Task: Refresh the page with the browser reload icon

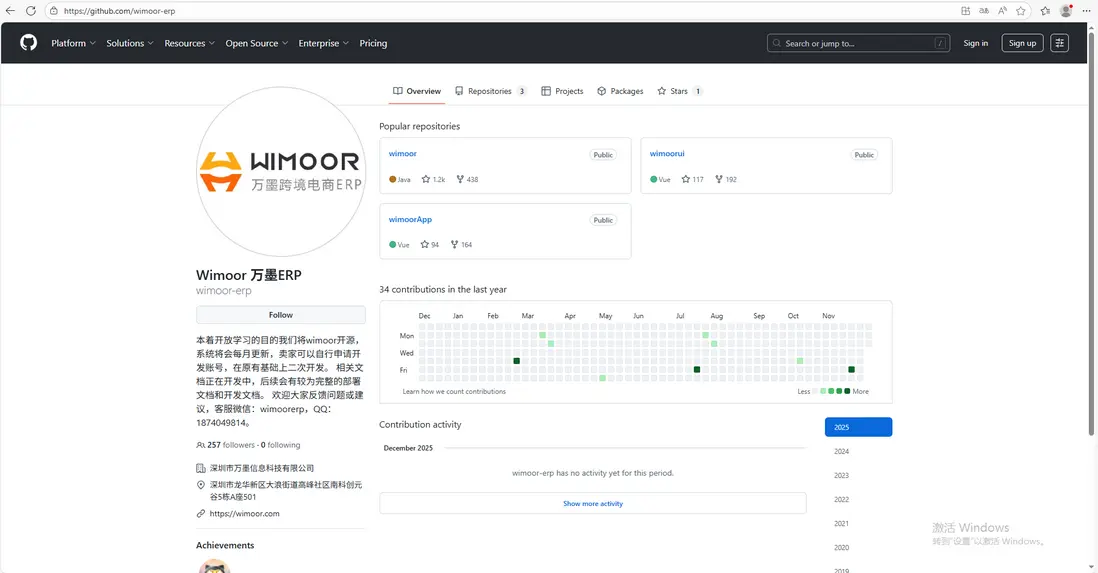Action: [31, 11]
